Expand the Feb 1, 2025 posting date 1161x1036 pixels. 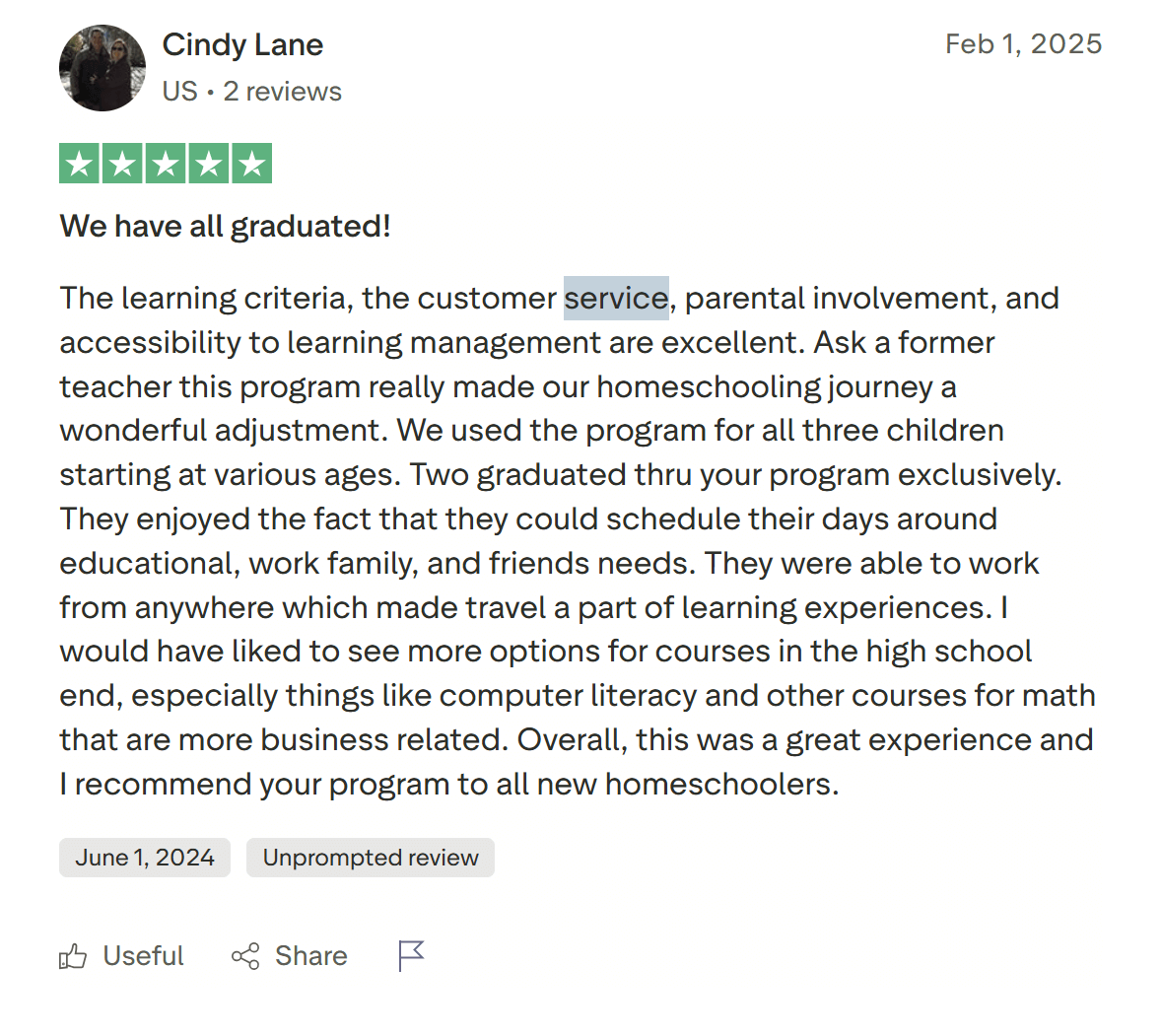1023,43
